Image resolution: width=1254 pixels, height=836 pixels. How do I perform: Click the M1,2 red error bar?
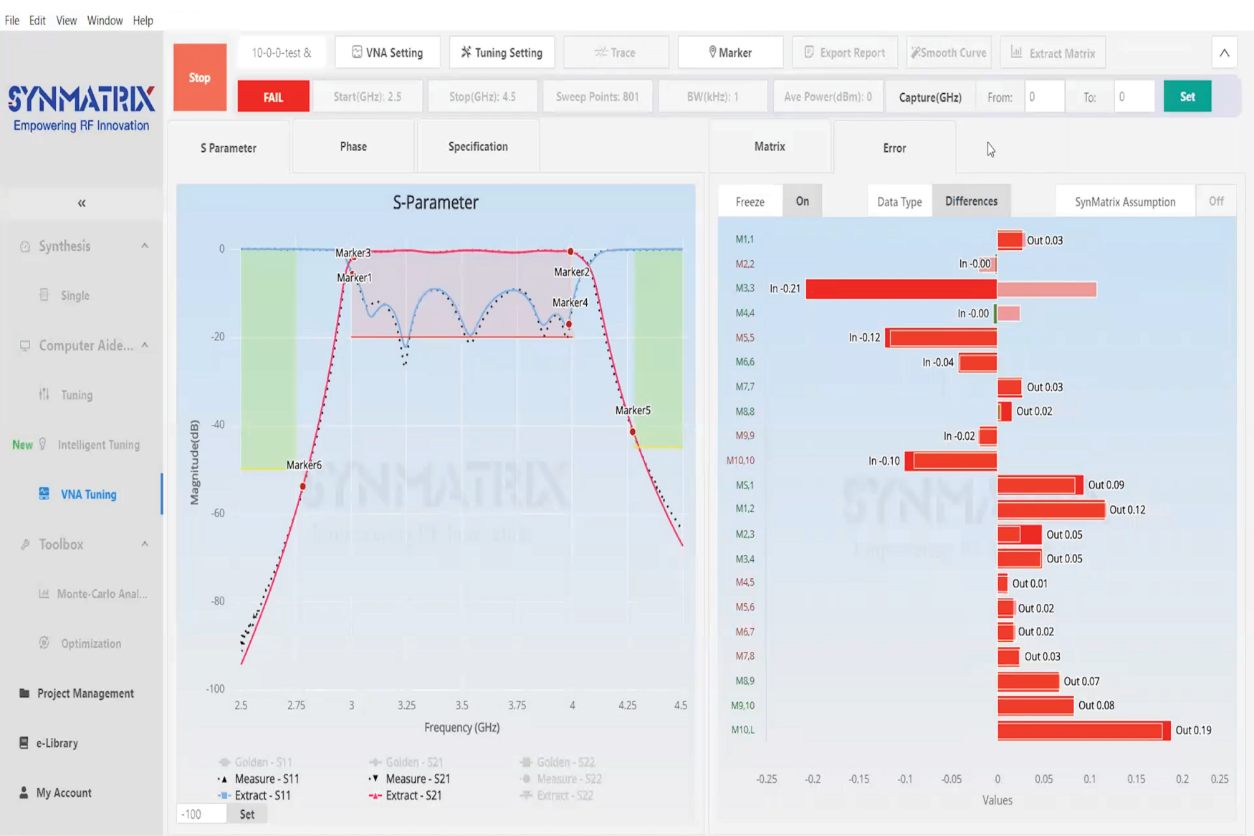coord(1051,510)
